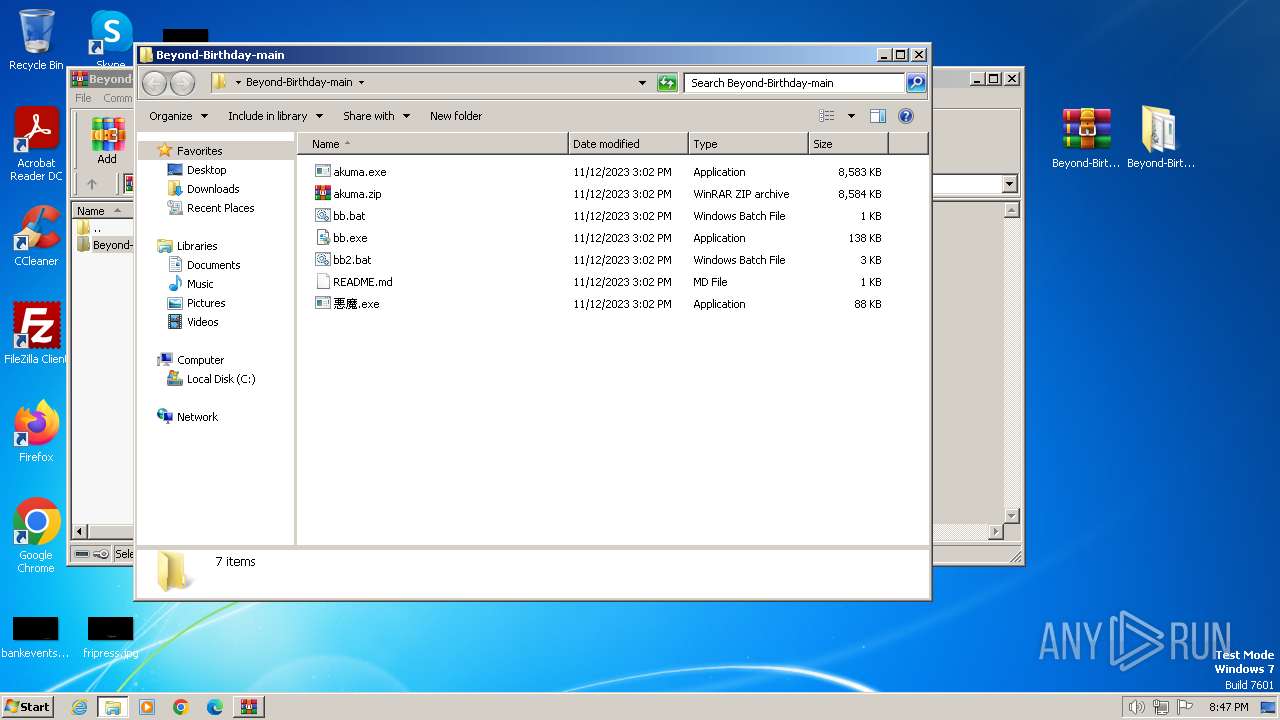Click the WinRAR taskbar button
This screenshot has height=720, width=1280.
[x=248, y=707]
